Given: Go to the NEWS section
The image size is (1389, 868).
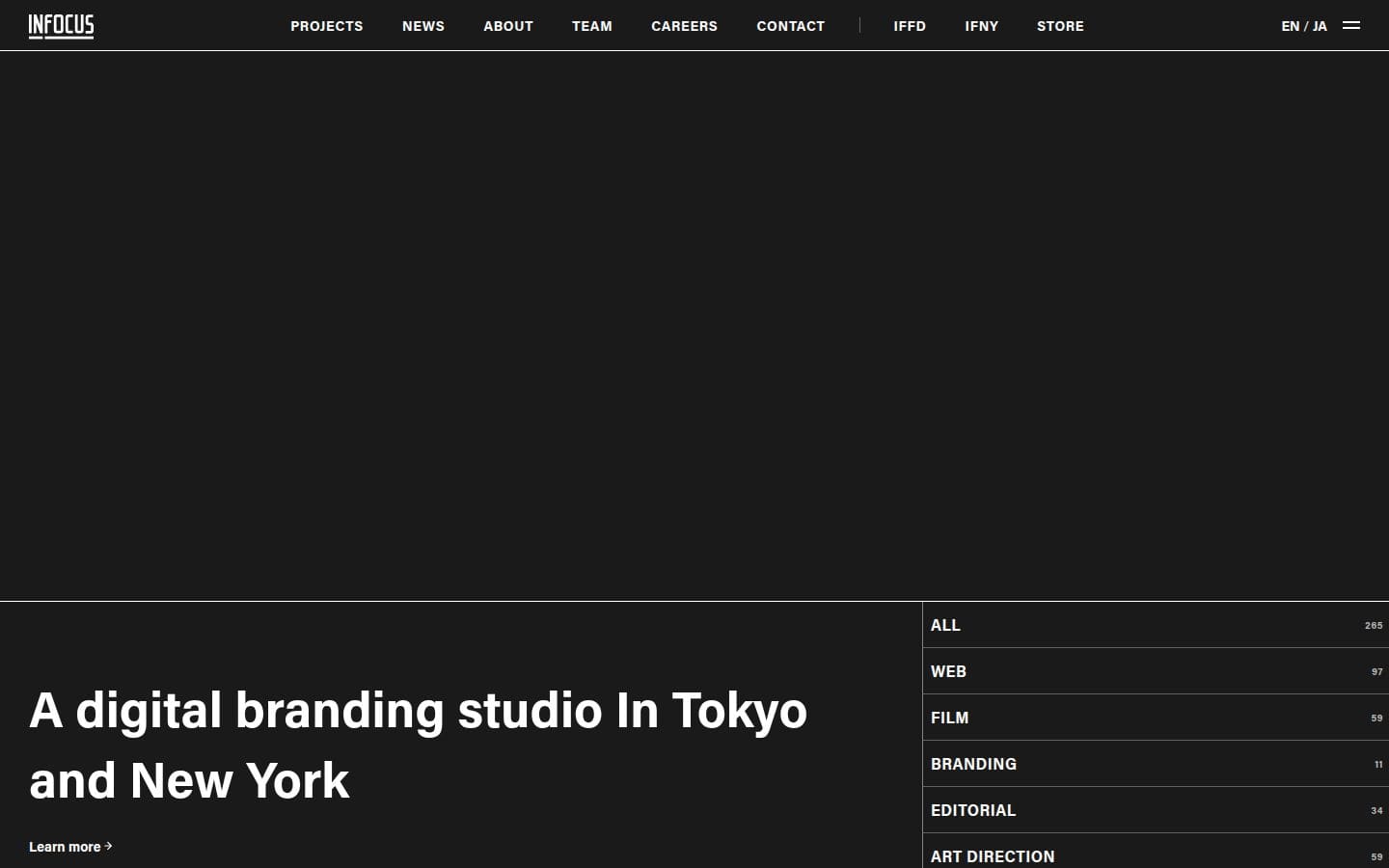Looking at the screenshot, I should coord(423,26).
